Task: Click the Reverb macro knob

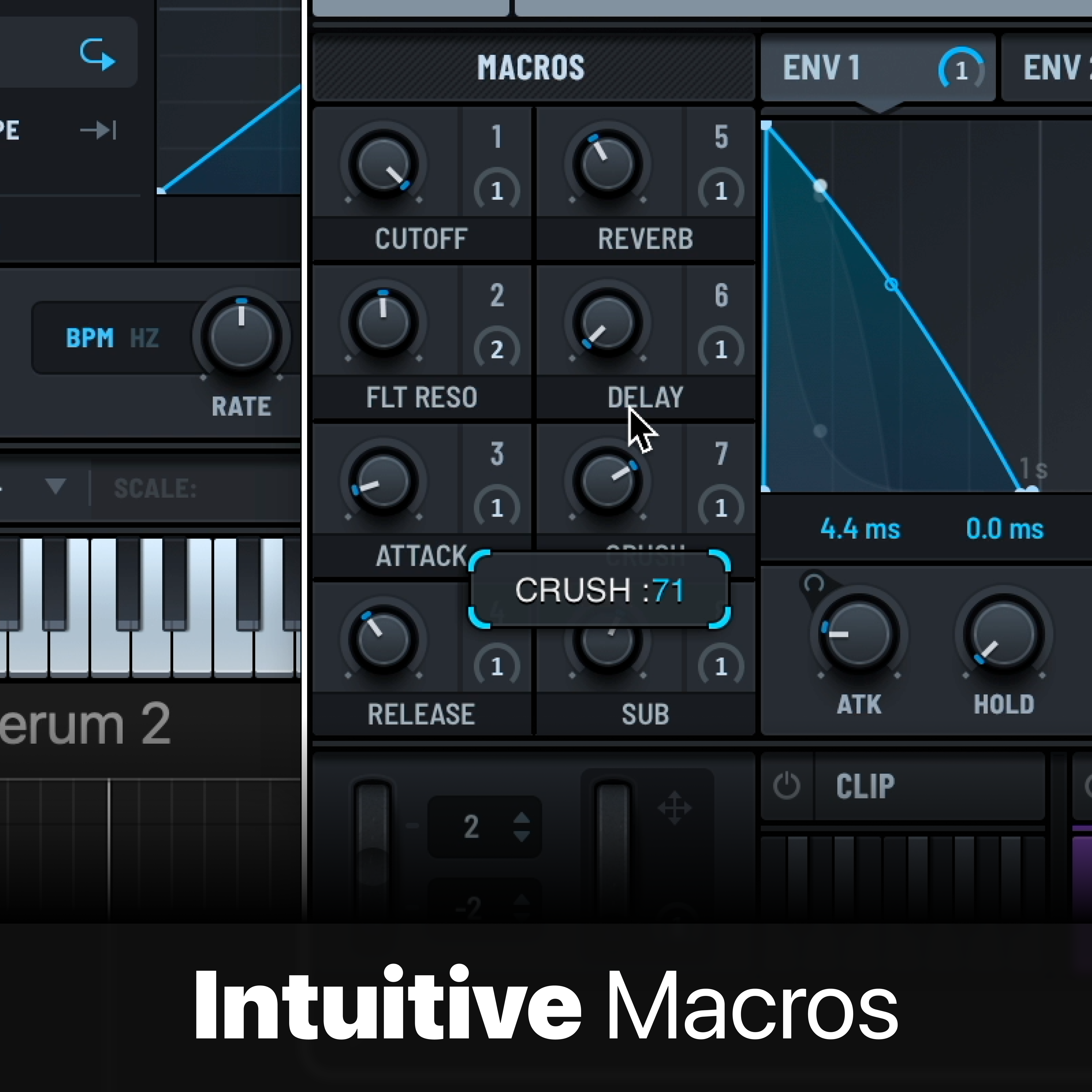Action: [x=608, y=165]
